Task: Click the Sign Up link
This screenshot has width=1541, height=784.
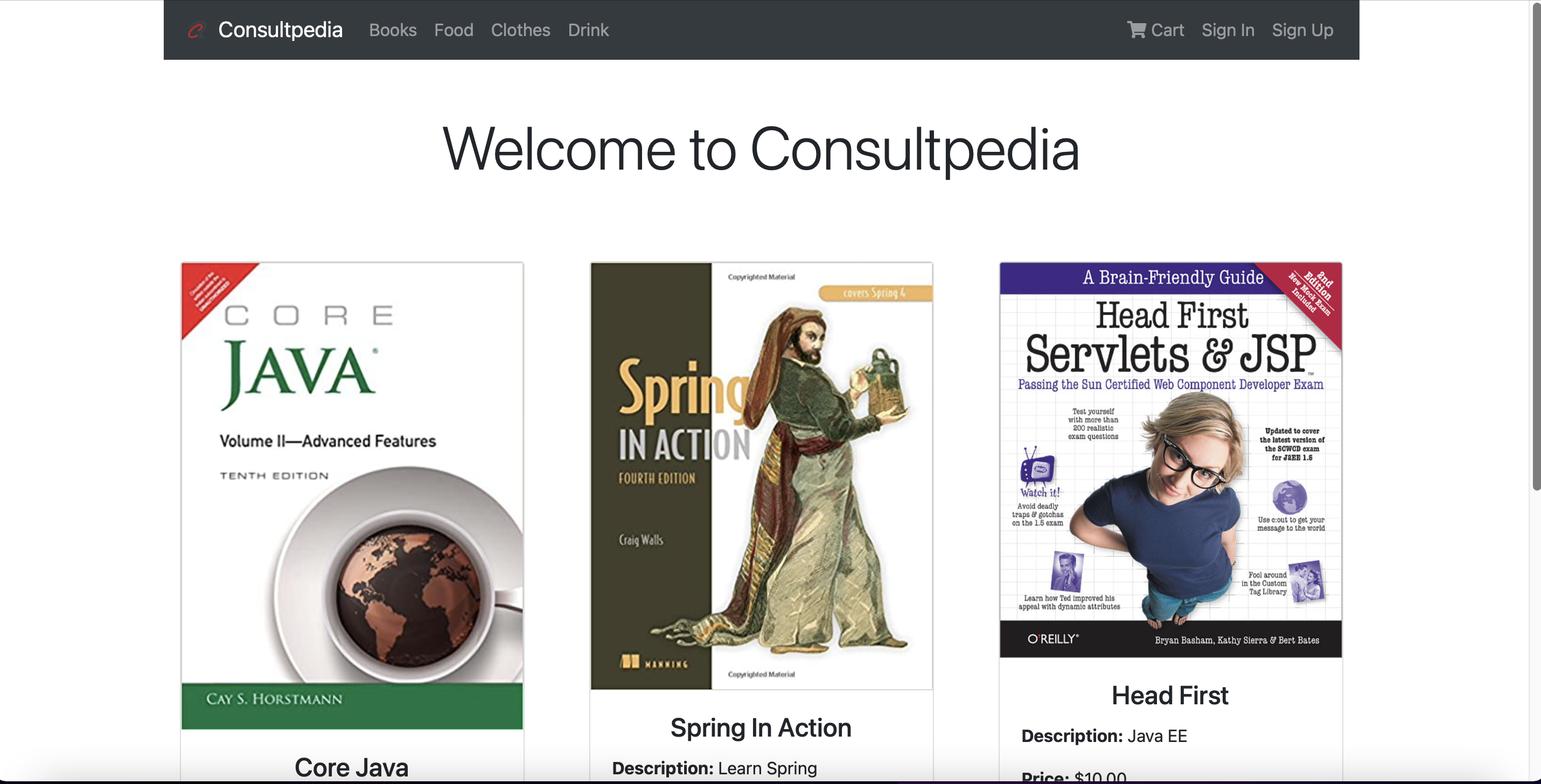Action: pos(1302,30)
